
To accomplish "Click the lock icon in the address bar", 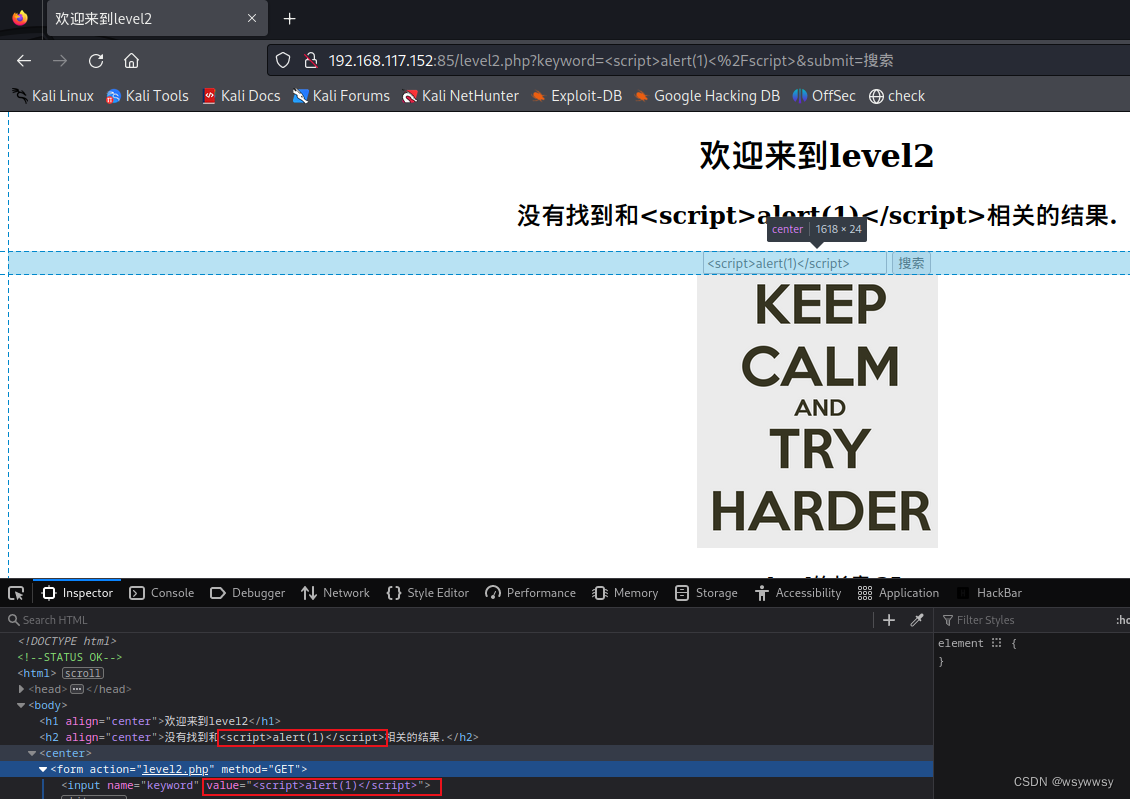I will [312, 59].
